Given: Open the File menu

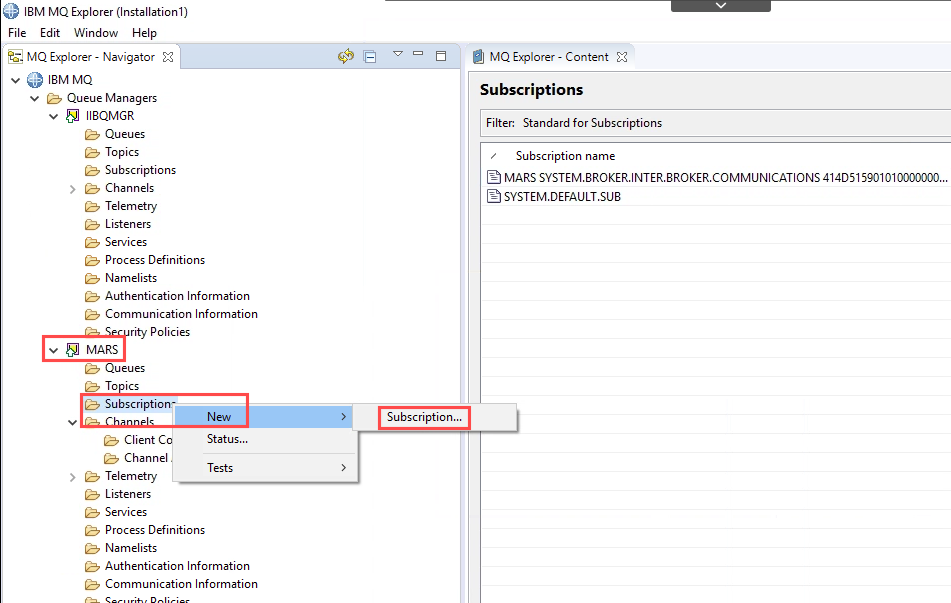Looking at the screenshot, I should coord(17,33).
